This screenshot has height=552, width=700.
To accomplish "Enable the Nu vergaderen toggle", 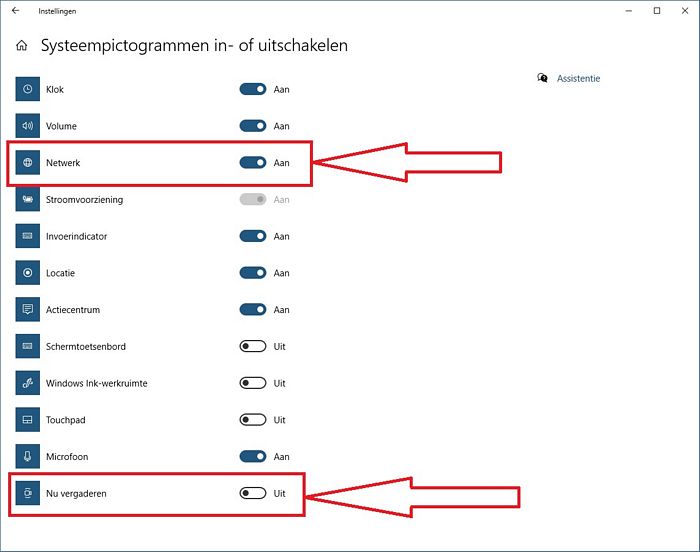I will [253, 493].
